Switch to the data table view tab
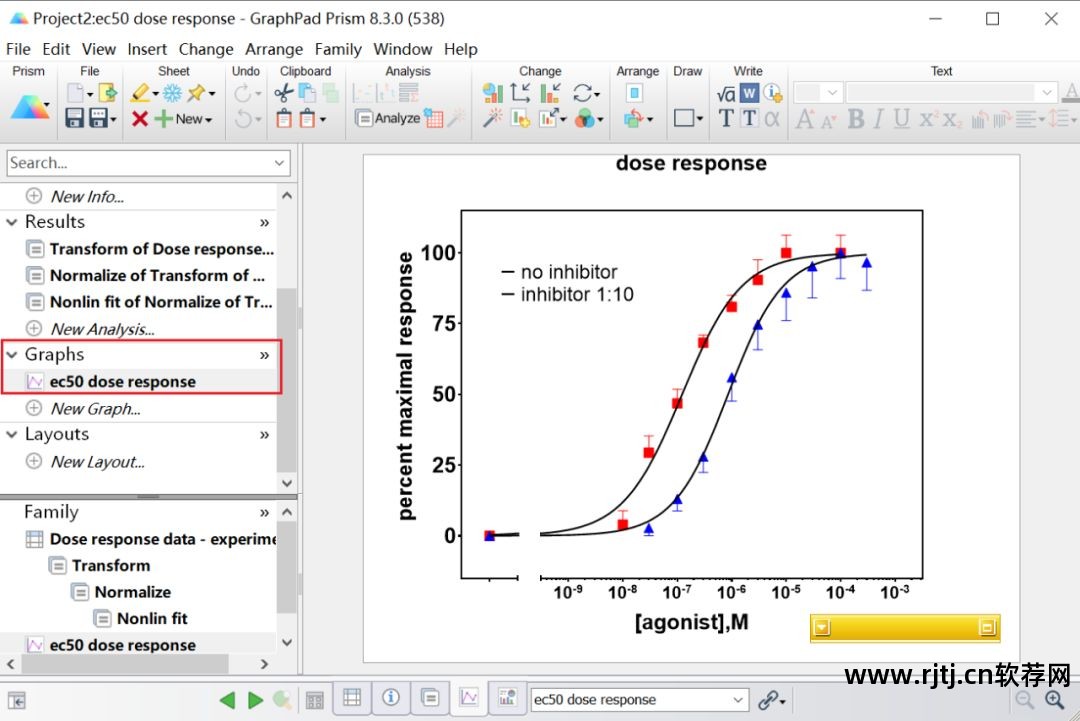 (x=352, y=698)
